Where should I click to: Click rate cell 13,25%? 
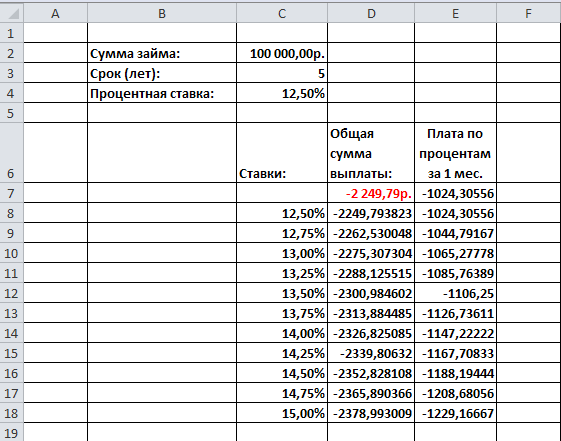pos(282,273)
